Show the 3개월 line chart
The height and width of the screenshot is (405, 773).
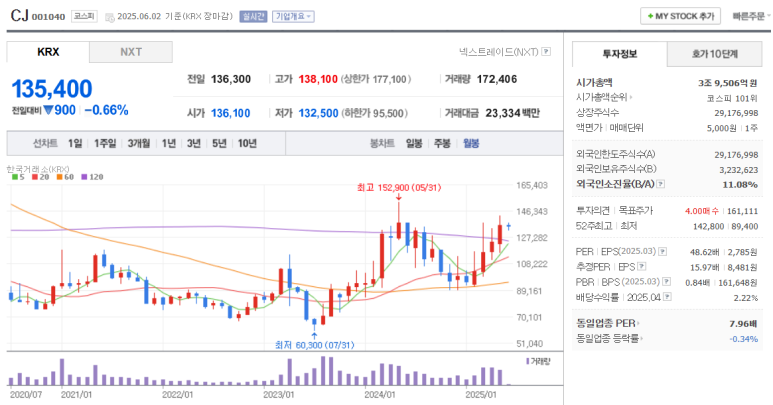[x=139, y=143]
